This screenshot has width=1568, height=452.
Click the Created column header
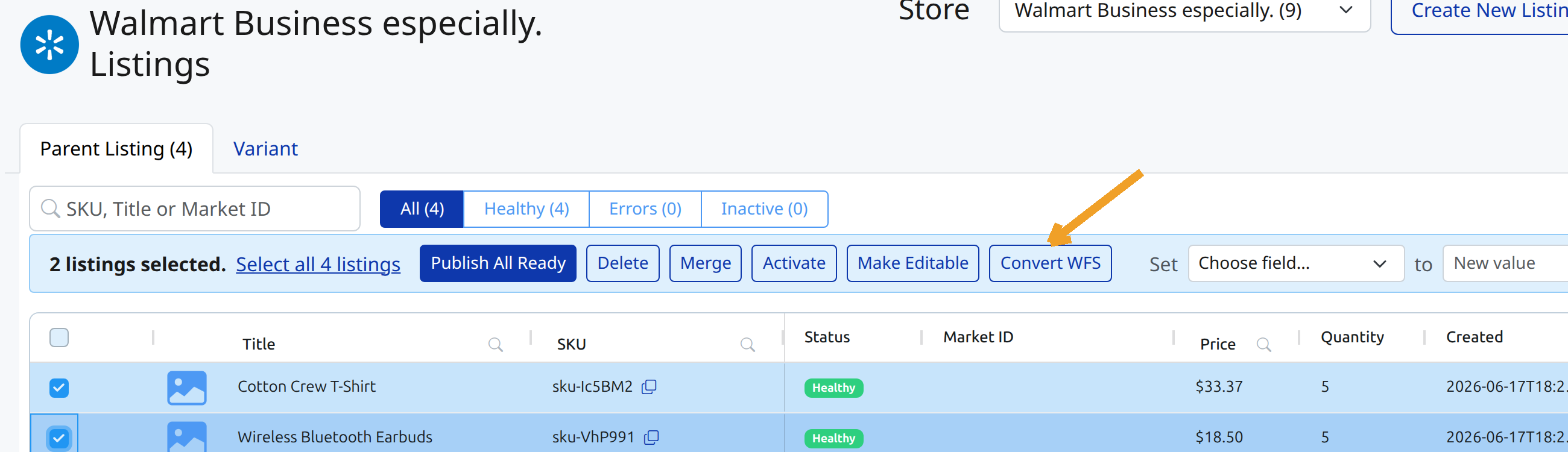[1475, 337]
